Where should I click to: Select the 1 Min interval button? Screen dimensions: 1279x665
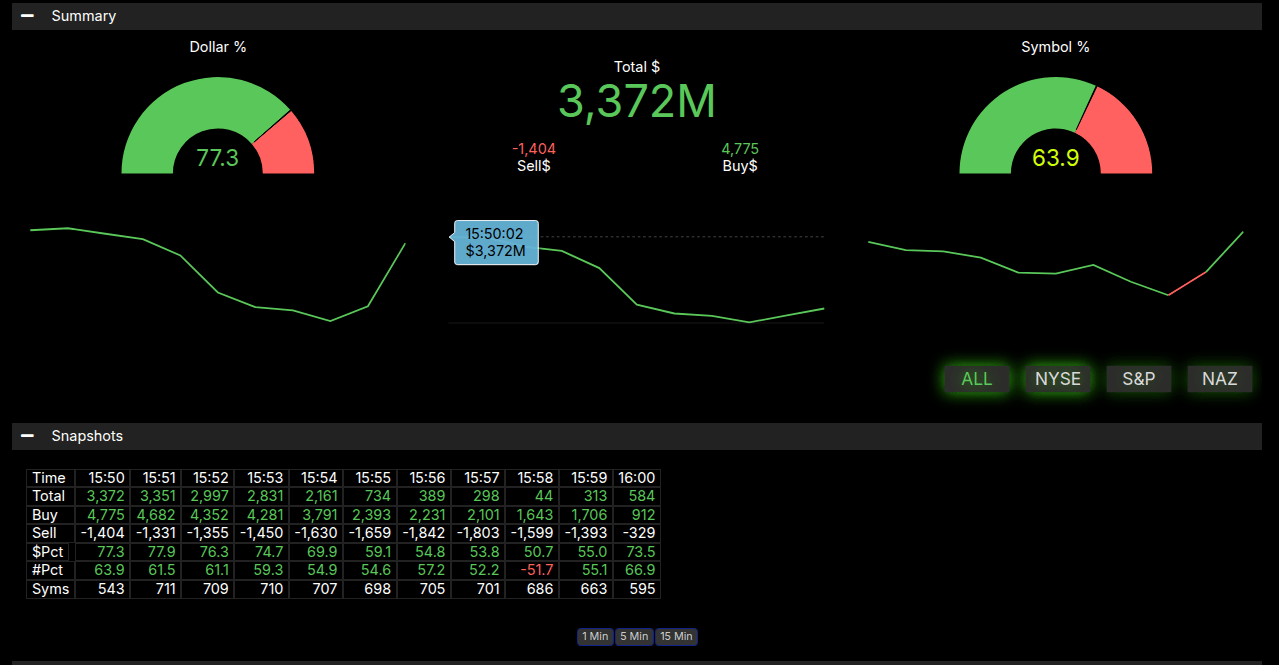coord(594,637)
